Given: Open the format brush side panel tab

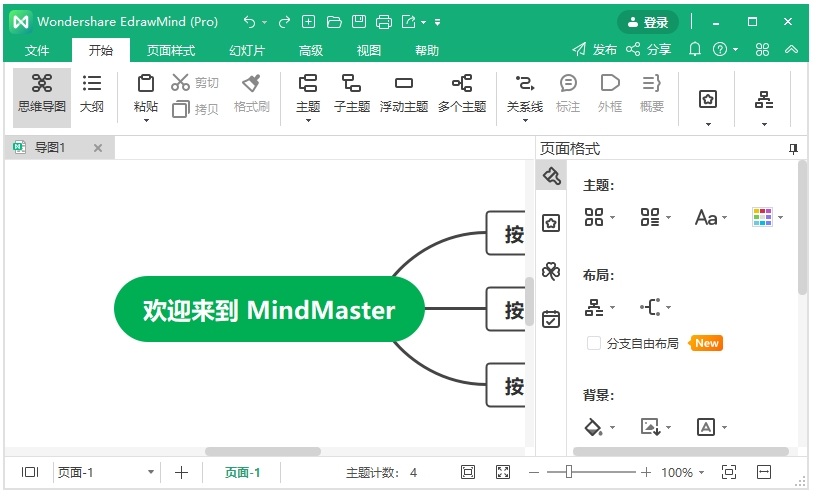Looking at the screenshot, I should coord(551,176).
